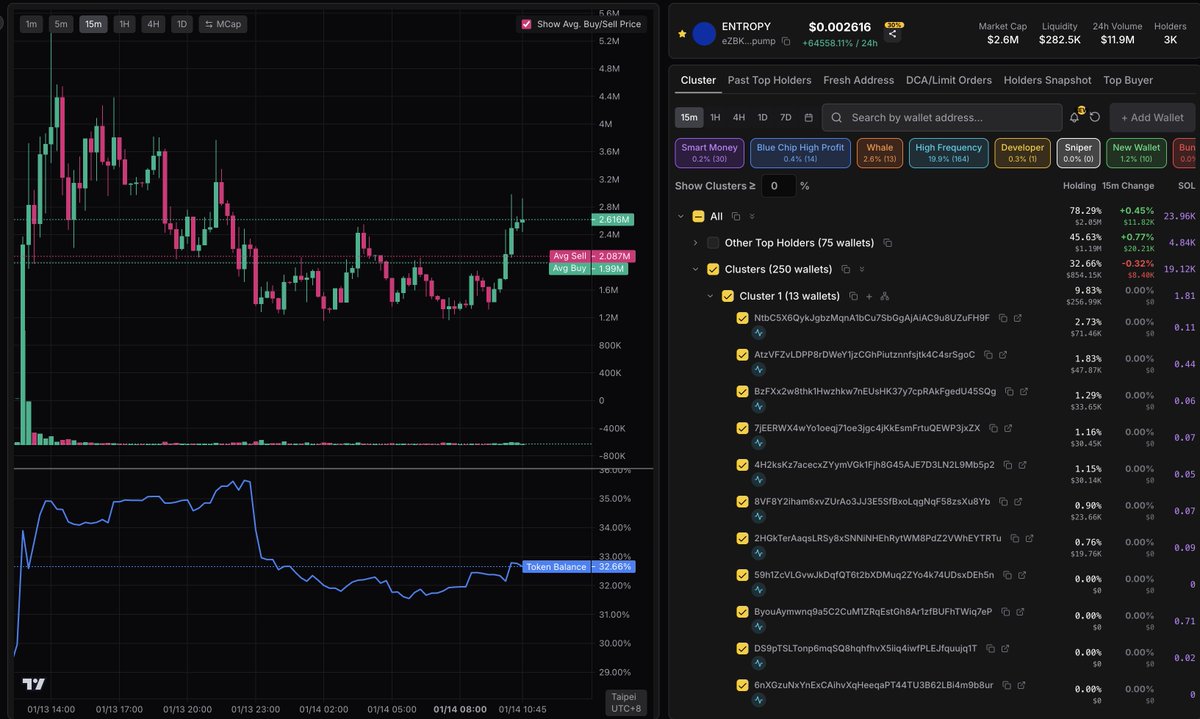Collapse the Cluster 1 (13 wallets) group
Viewport: 1200px width, 719px height.
pyautogui.click(x=709, y=296)
